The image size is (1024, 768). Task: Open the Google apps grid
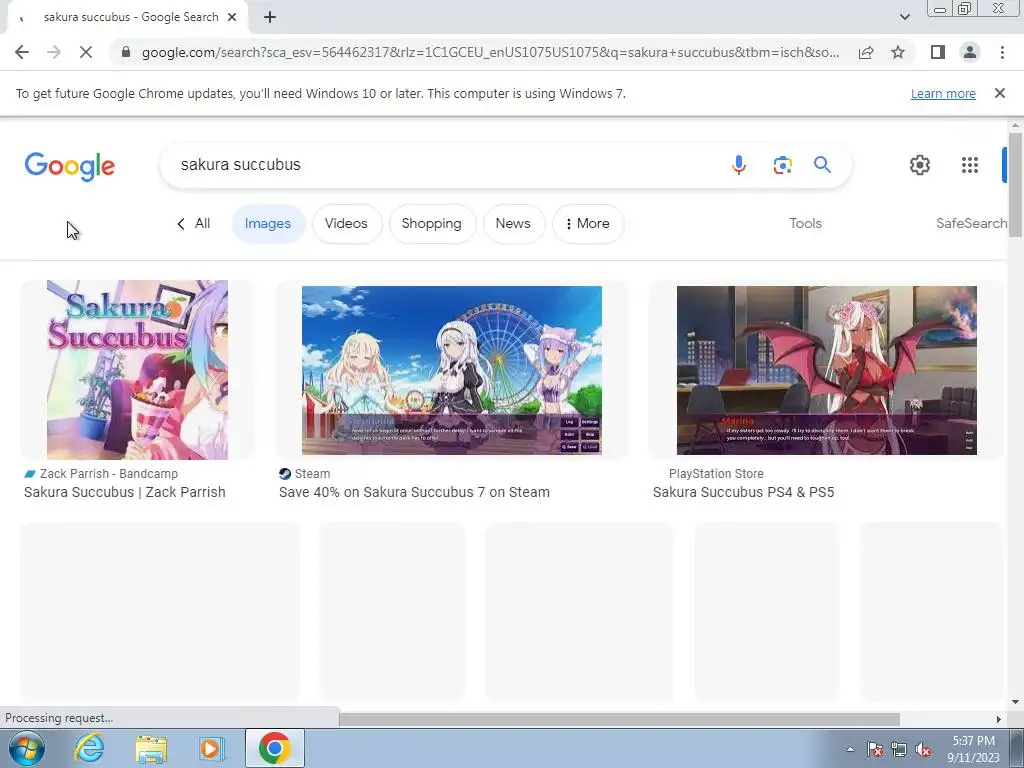[970, 165]
